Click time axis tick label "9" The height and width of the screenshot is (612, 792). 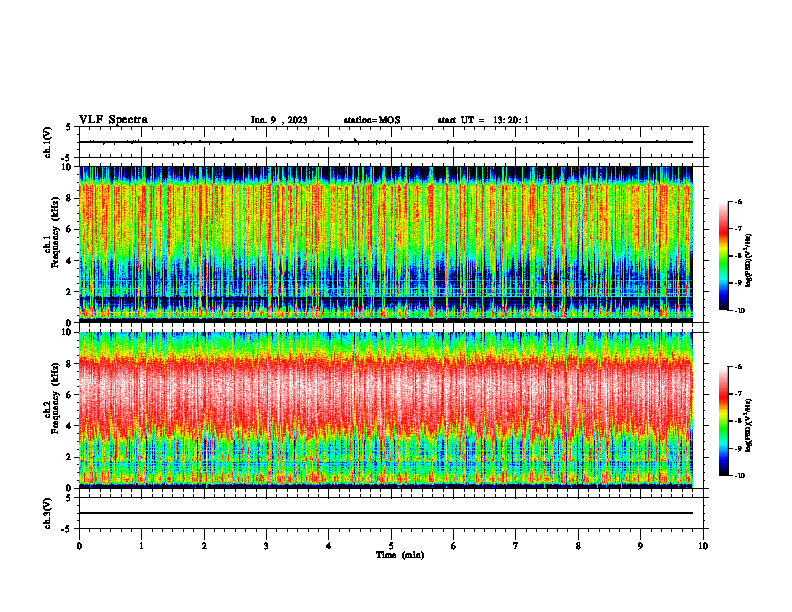tap(640, 546)
